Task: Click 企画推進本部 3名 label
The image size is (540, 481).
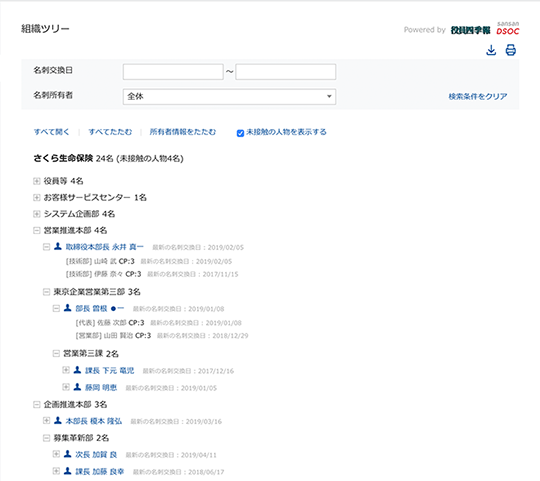Action: click(x=75, y=405)
